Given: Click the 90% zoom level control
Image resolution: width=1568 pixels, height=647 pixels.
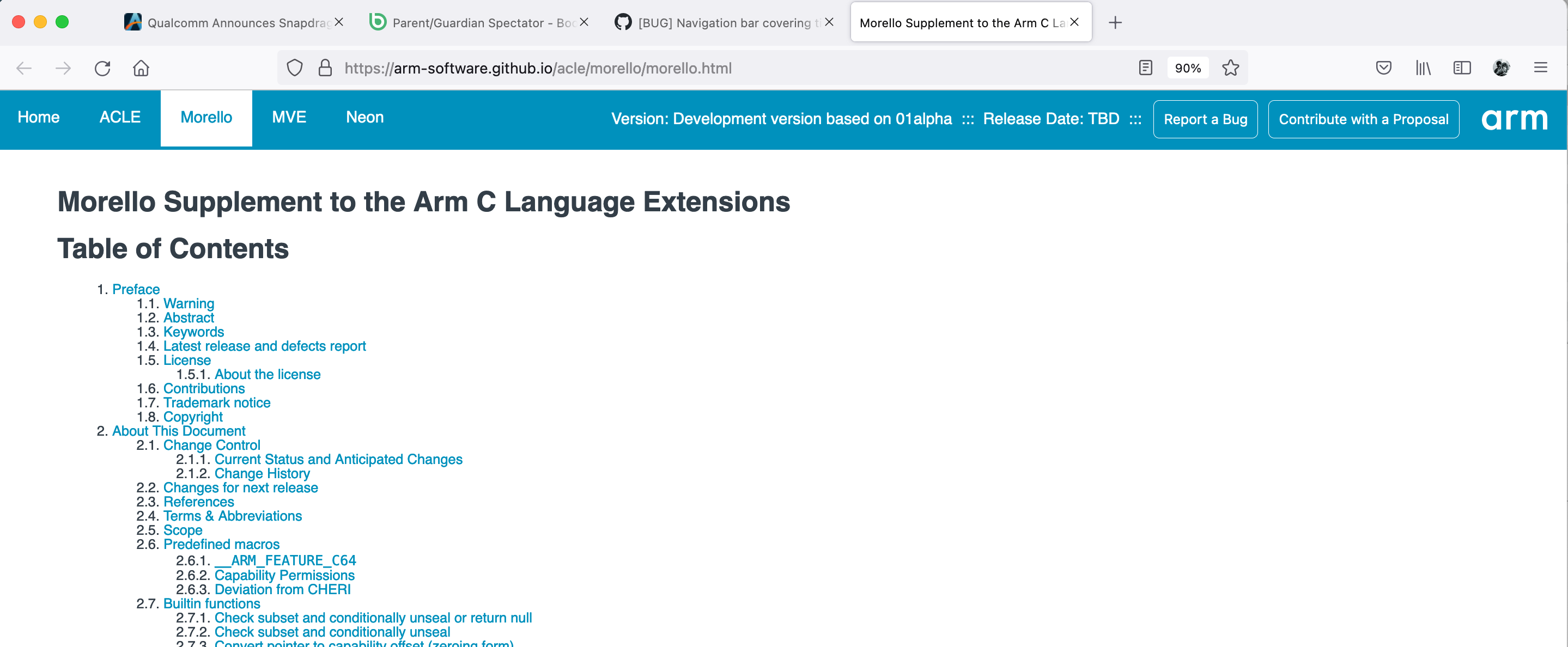Looking at the screenshot, I should tap(1187, 68).
